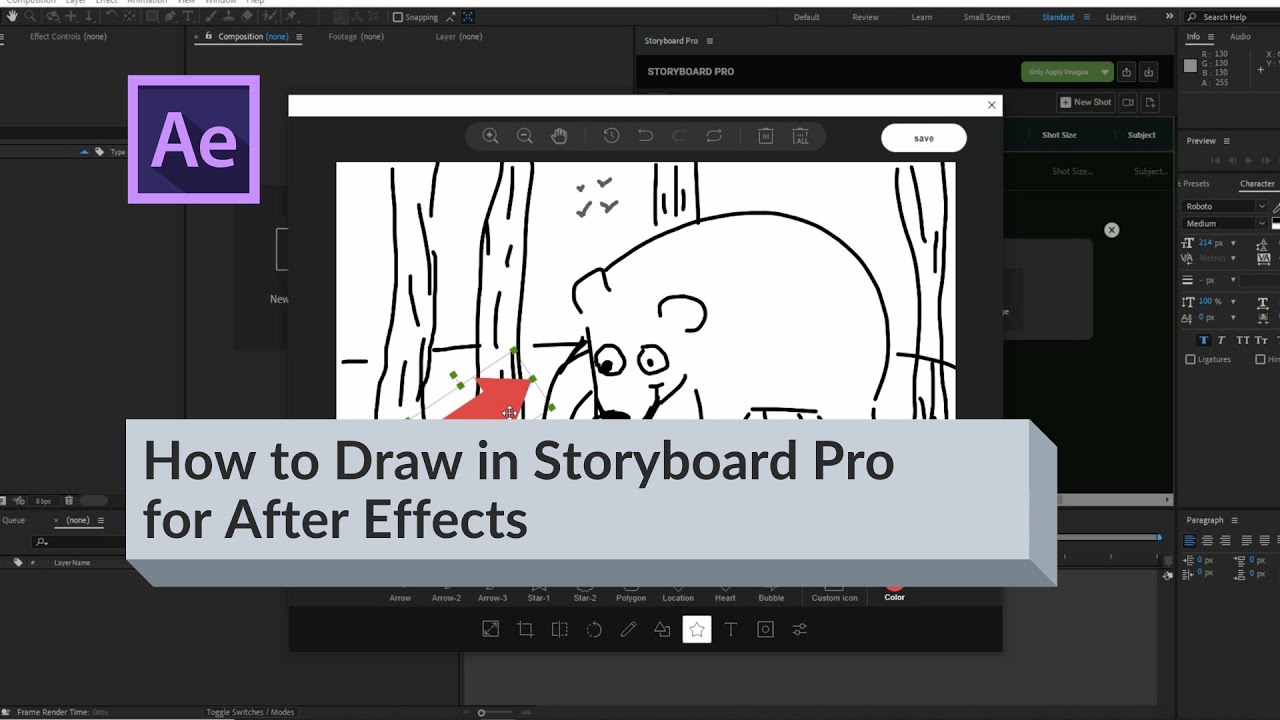
Task: Select the Hand tool in After Effects toolbar
Action: coord(12,17)
